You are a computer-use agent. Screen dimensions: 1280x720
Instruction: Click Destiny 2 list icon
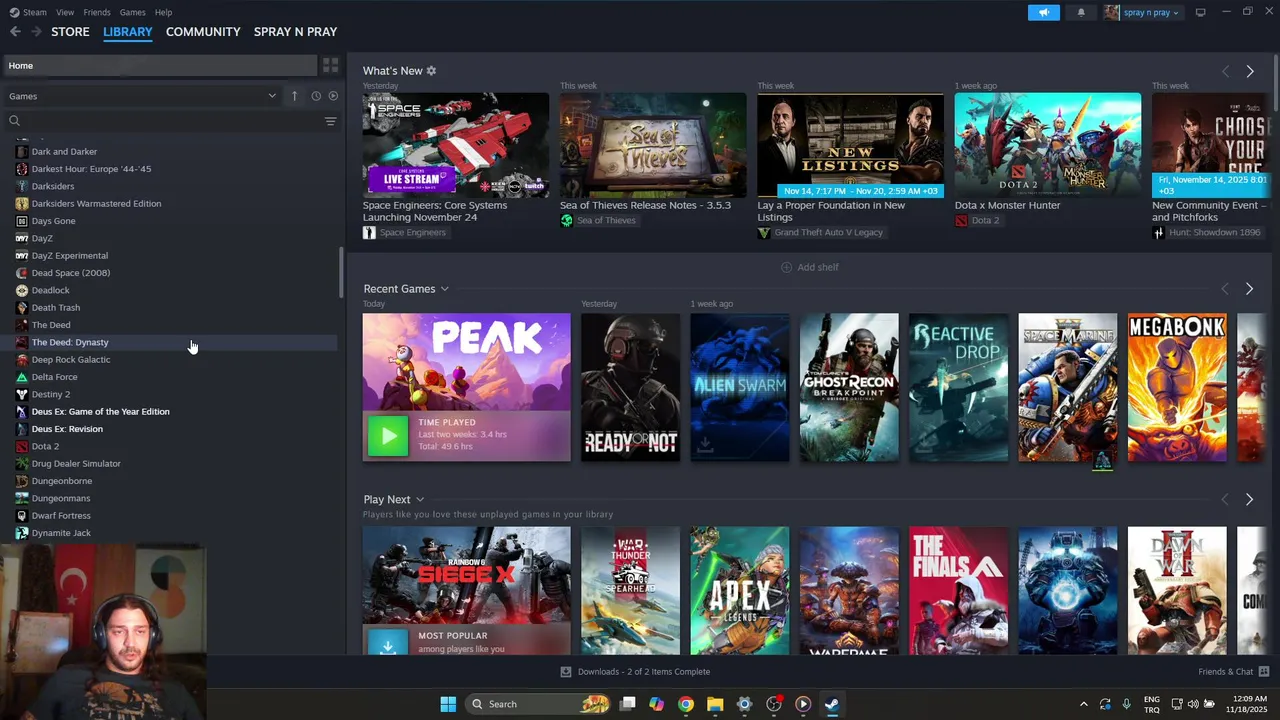(x=22, y=394)
